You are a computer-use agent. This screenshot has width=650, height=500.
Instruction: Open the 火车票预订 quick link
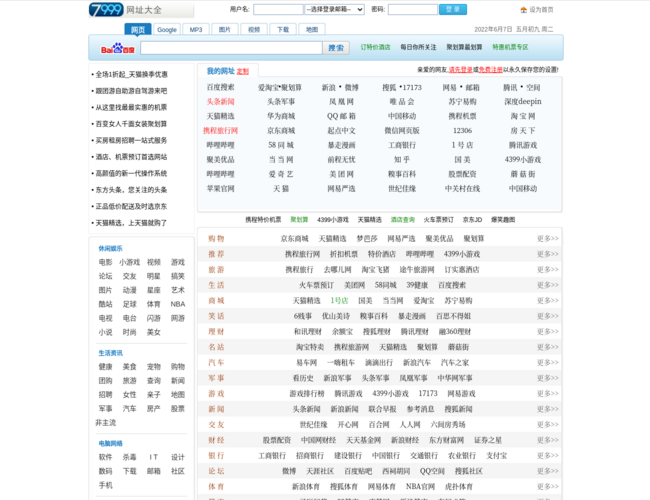pyautogui.click(x=438, y=220)
